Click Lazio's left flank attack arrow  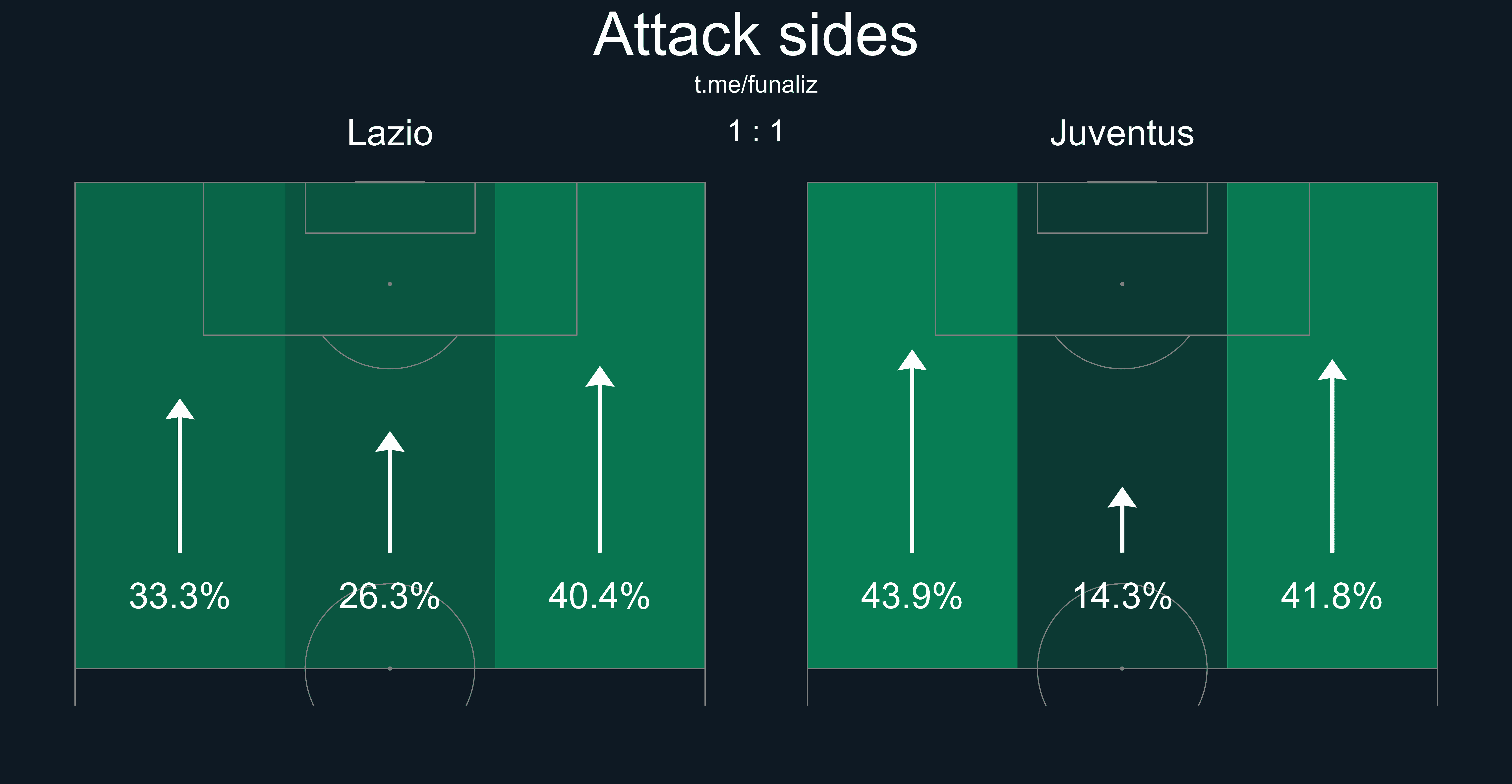[x=180, y=475]
